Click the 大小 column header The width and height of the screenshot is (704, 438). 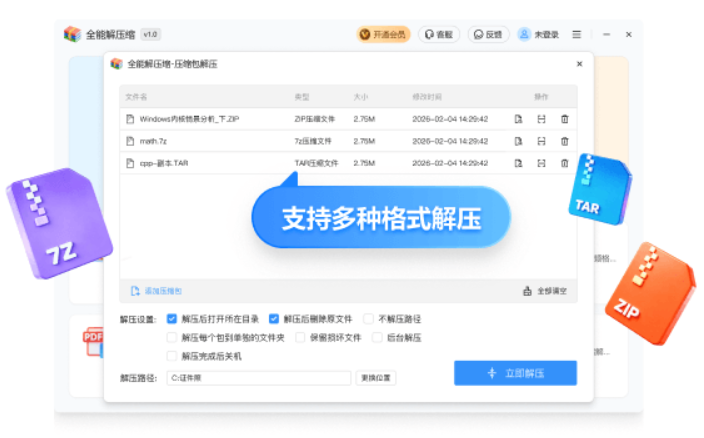click(361, 96)
